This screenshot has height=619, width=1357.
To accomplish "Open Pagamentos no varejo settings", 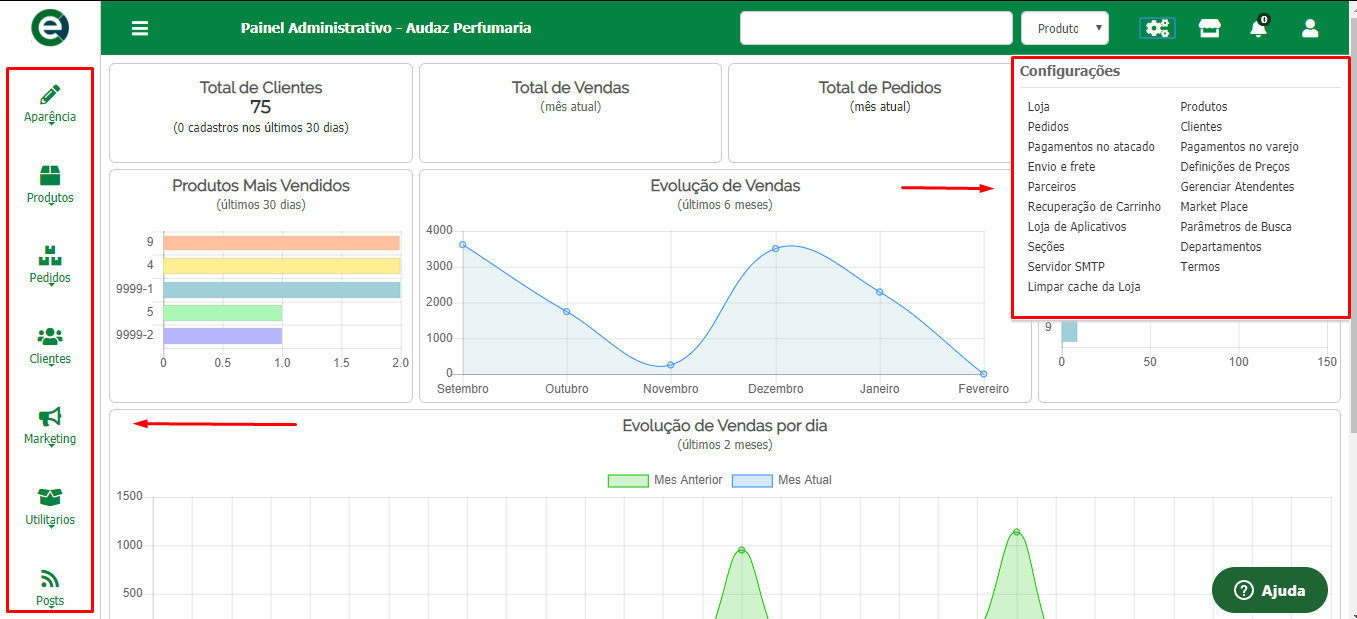I will (x=1240, y=147).
